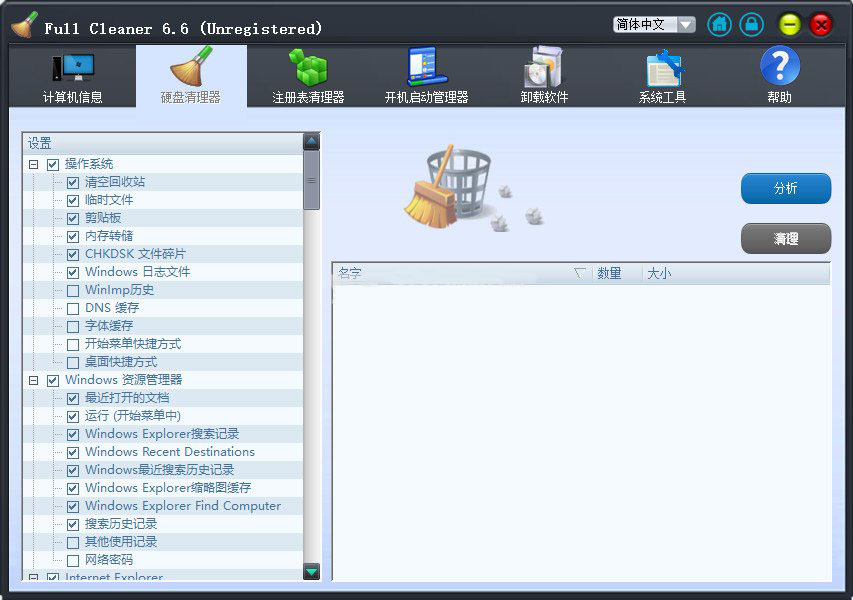This screenshot has height=600, width=853.
Task: Collapse the 操作系统 tree node
Action: (x=34, y=164)
